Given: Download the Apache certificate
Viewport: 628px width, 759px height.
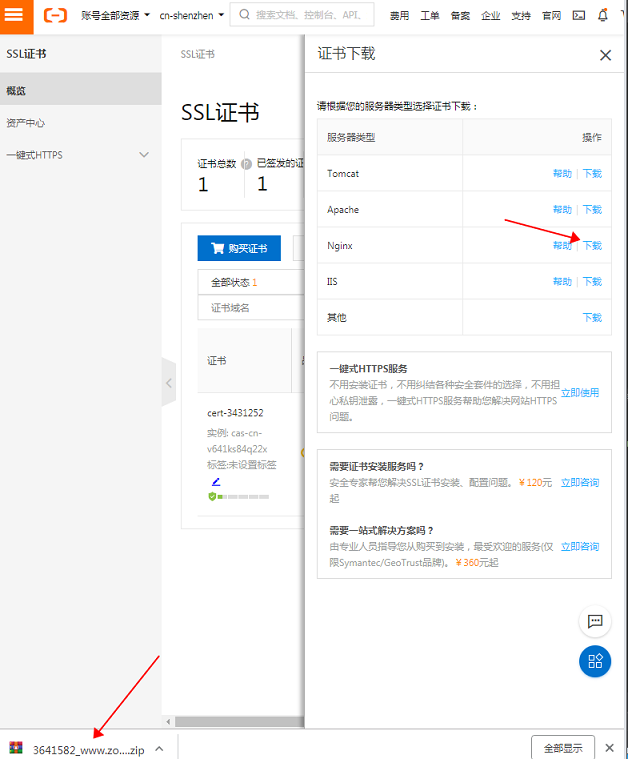Looking at the screenshot, I should click(x=592, y=209).
